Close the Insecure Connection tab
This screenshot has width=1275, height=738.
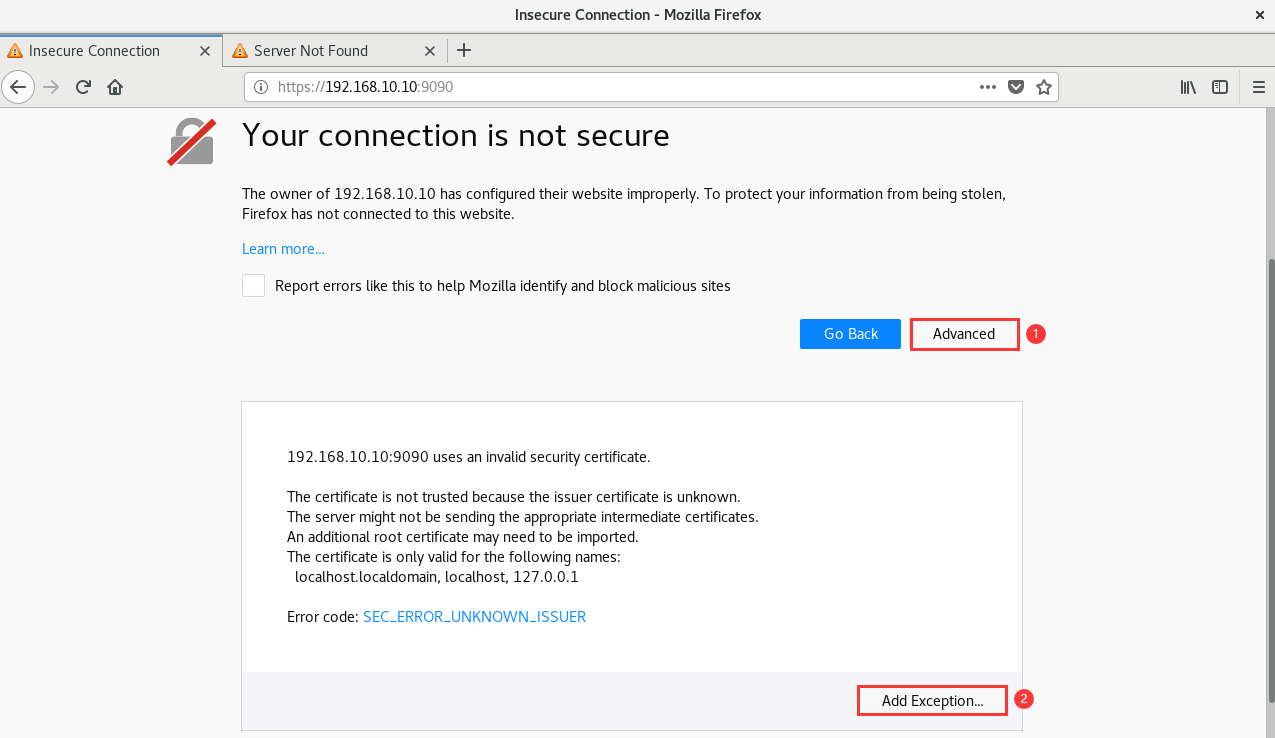click(205, 51)
